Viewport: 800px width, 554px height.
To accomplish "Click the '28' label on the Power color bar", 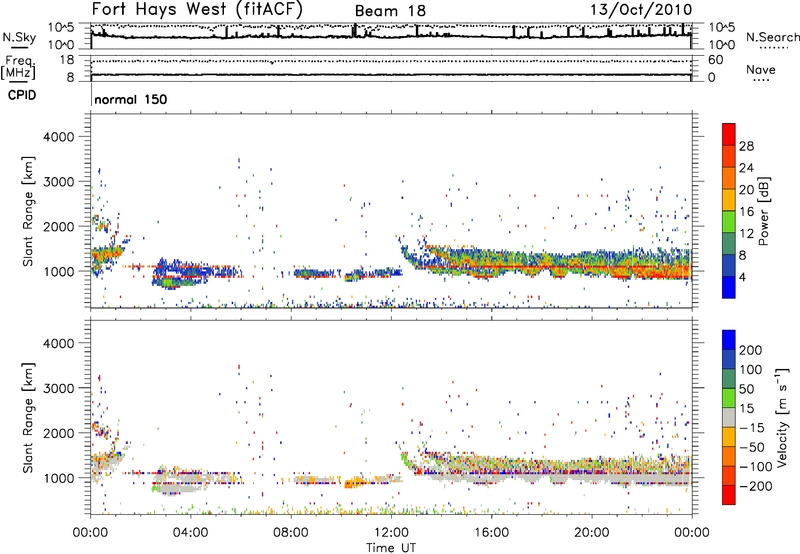I will pos(746,146).
